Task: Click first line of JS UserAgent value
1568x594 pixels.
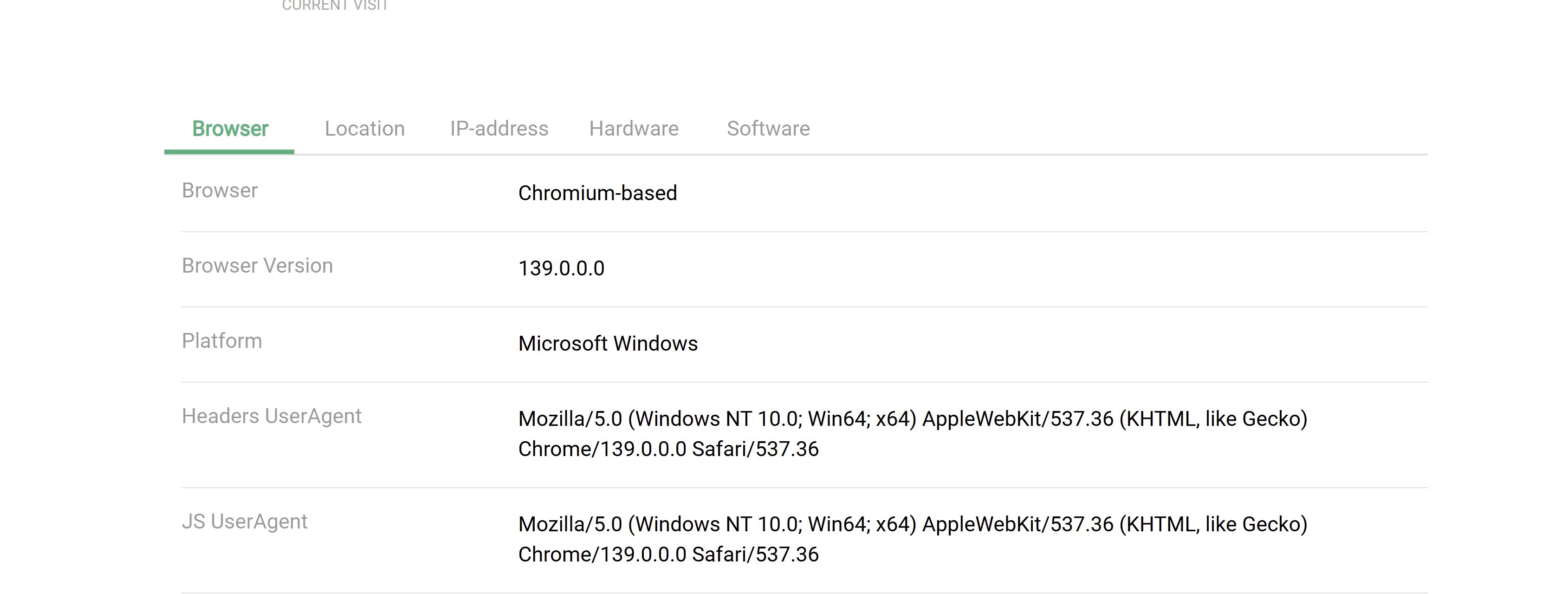Action: pos(913,524)
